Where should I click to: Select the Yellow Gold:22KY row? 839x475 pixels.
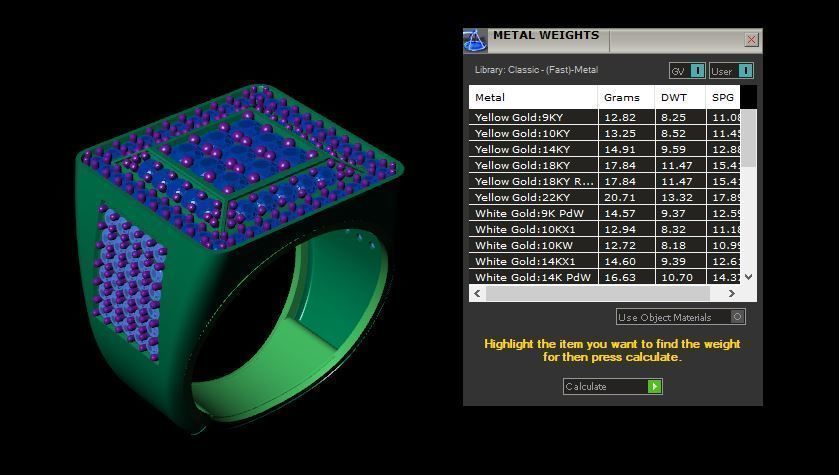605,197
